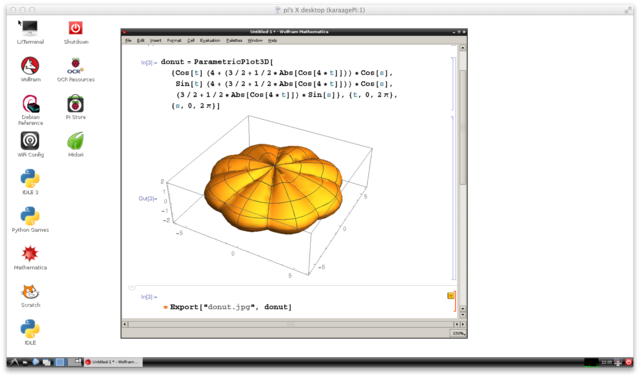The height and width of the screenshot is (377, 640).
Task: Launch the Pi Store icon
Action: point(76,107)
